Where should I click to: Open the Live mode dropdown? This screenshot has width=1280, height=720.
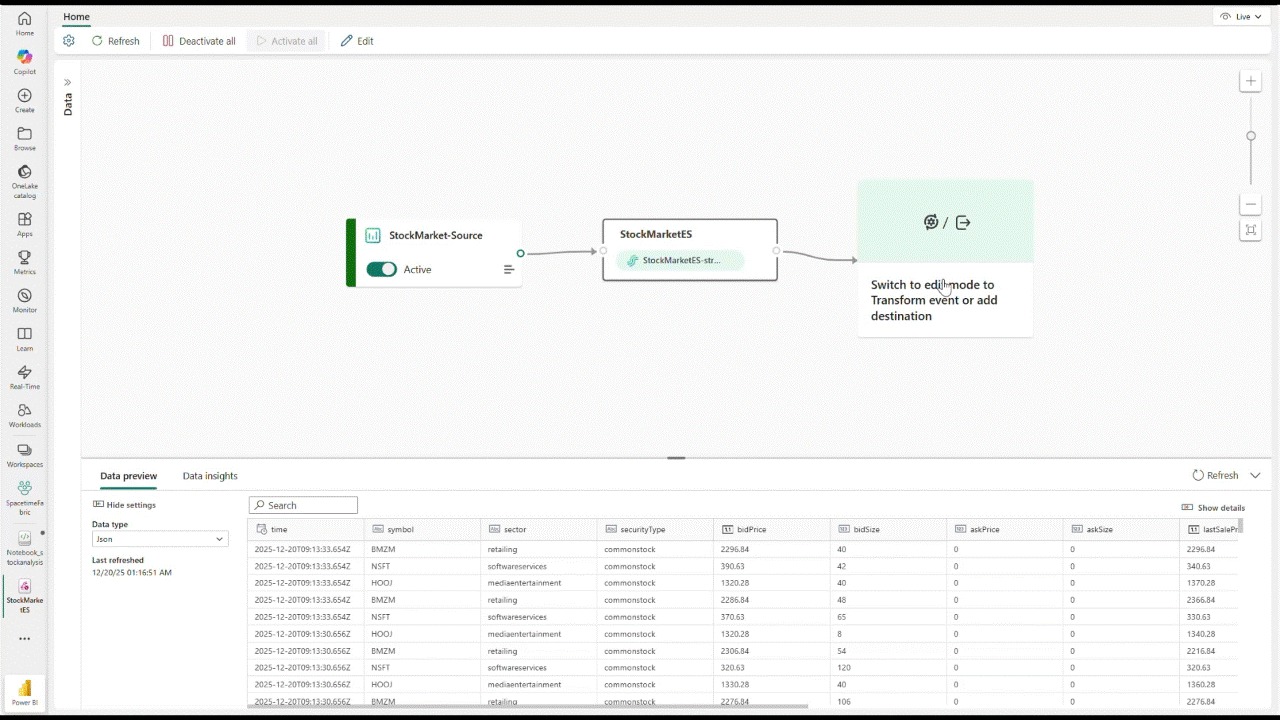(x=1240, y=16)
